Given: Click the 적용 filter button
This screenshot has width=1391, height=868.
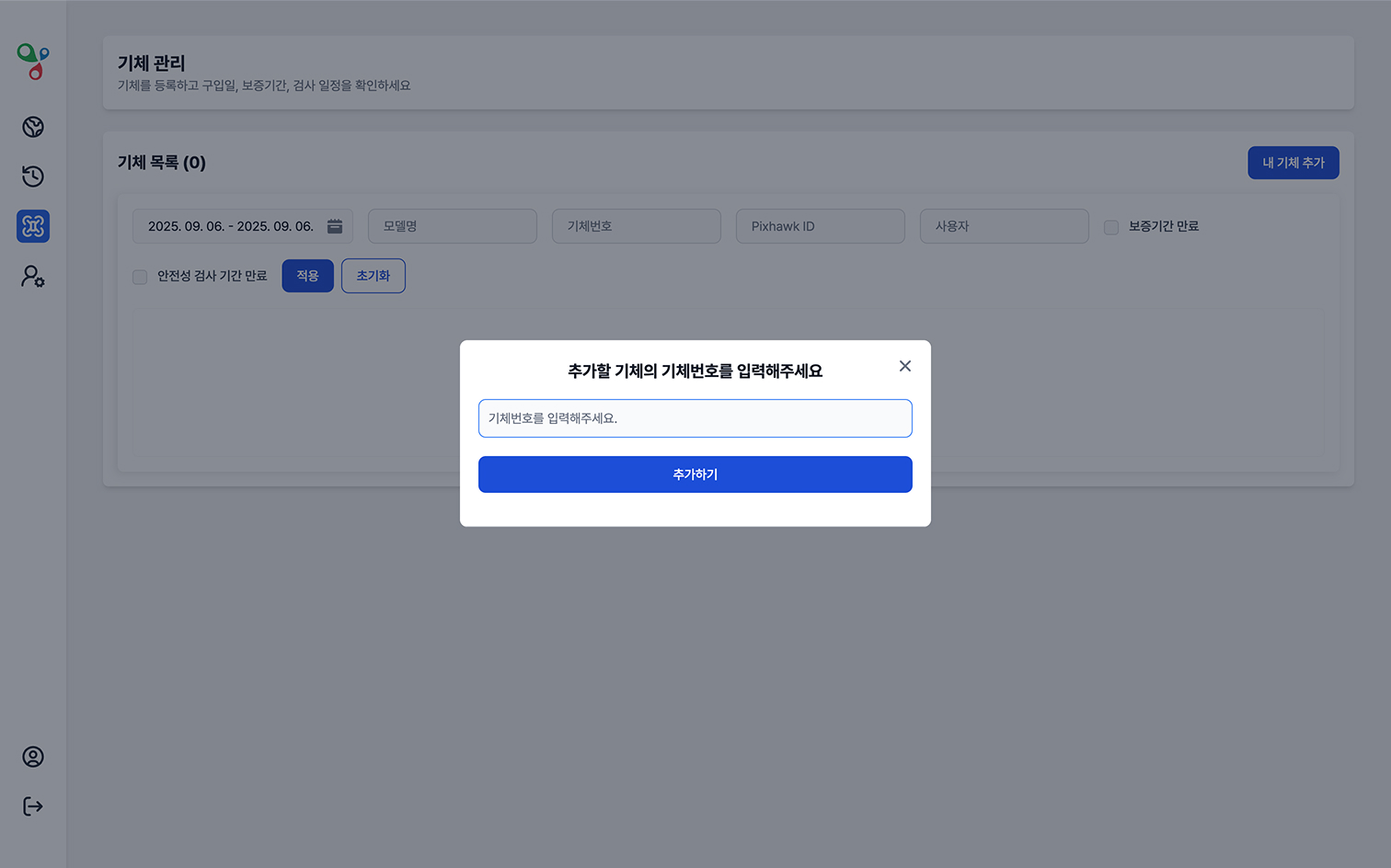Looking at the screenshot, I should click(307, 276).
